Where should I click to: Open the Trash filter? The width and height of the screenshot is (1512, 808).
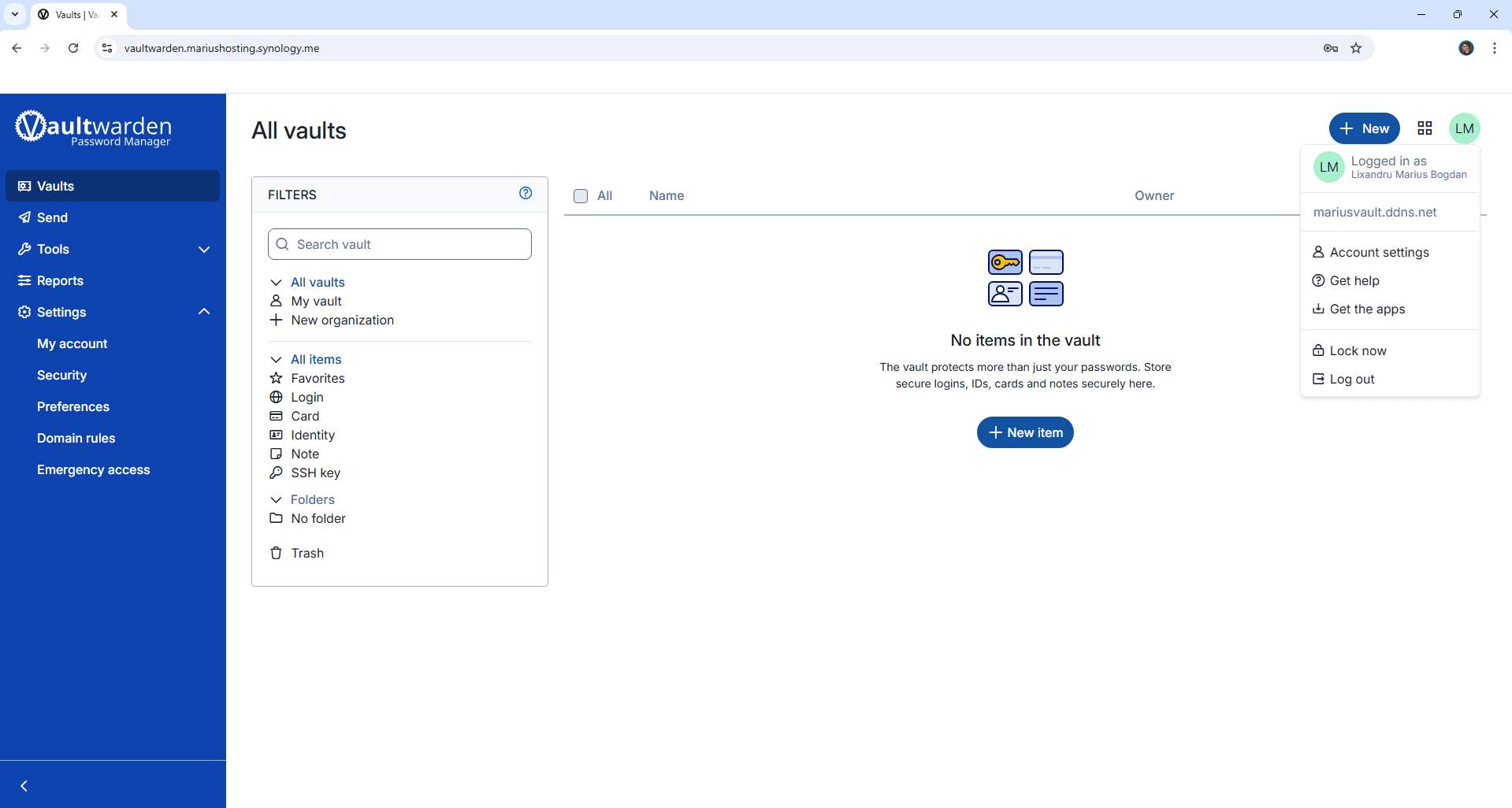click(x=307, y=553)
